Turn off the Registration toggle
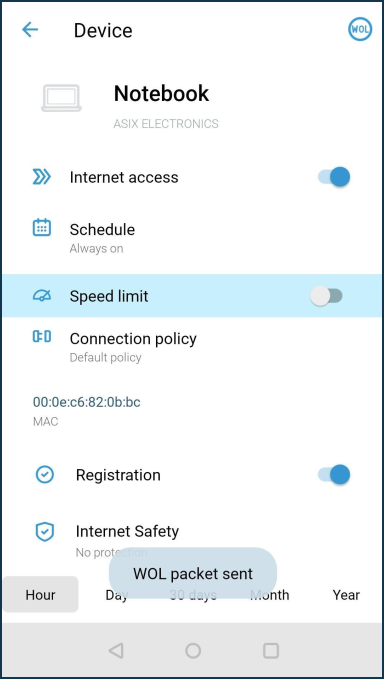 pyautogui.click(x=334, y=475)
